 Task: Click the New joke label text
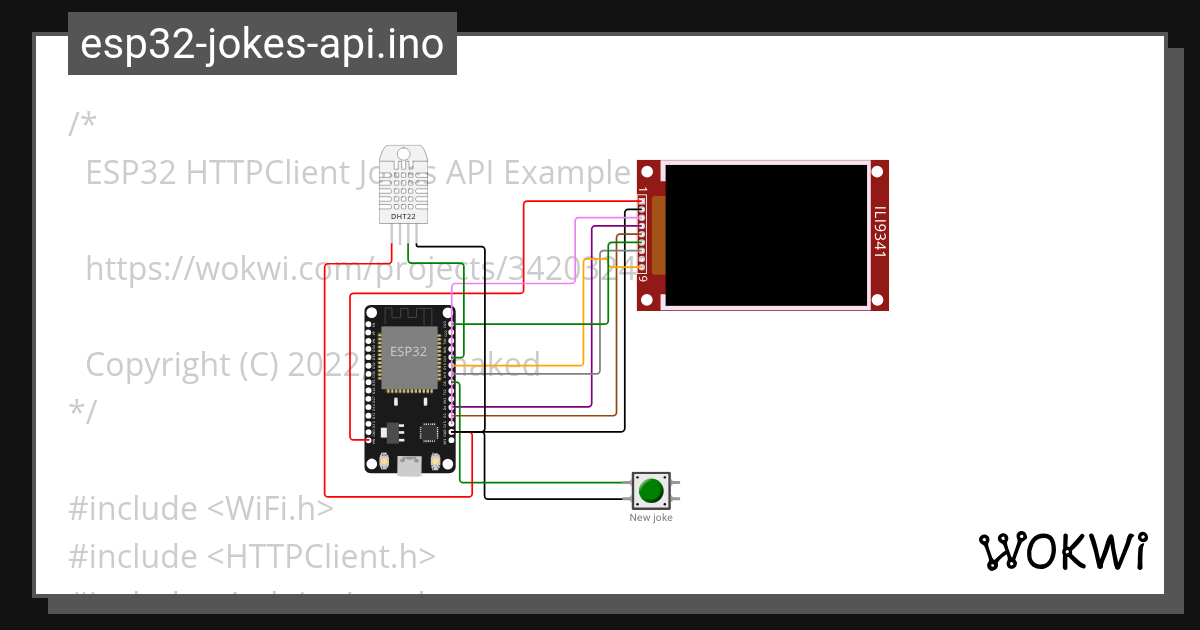pyautogui.click(x=652, y=518)
